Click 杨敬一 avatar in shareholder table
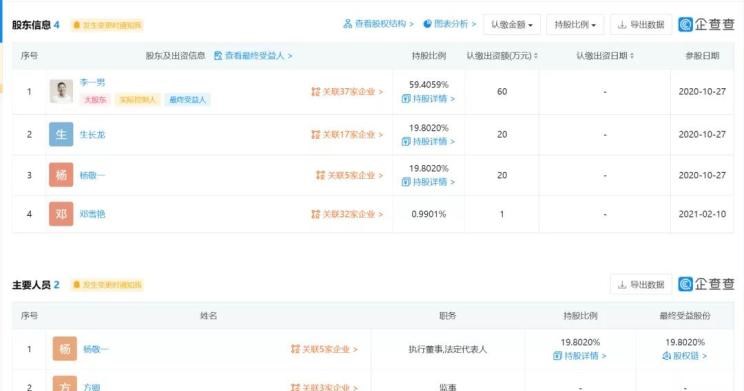 [61, 175]
